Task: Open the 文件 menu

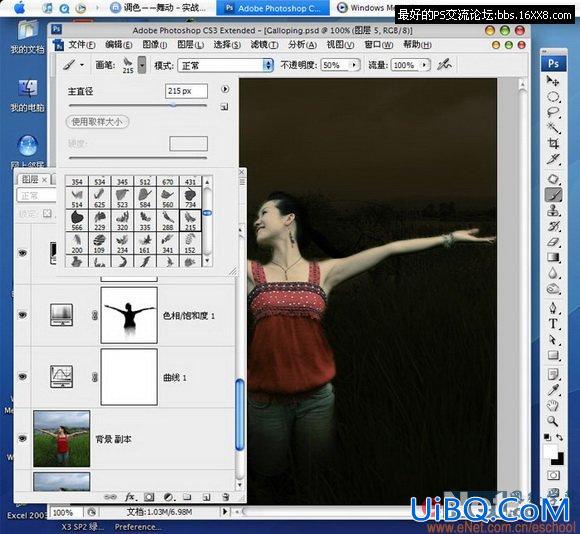Action: coord(82,45)
